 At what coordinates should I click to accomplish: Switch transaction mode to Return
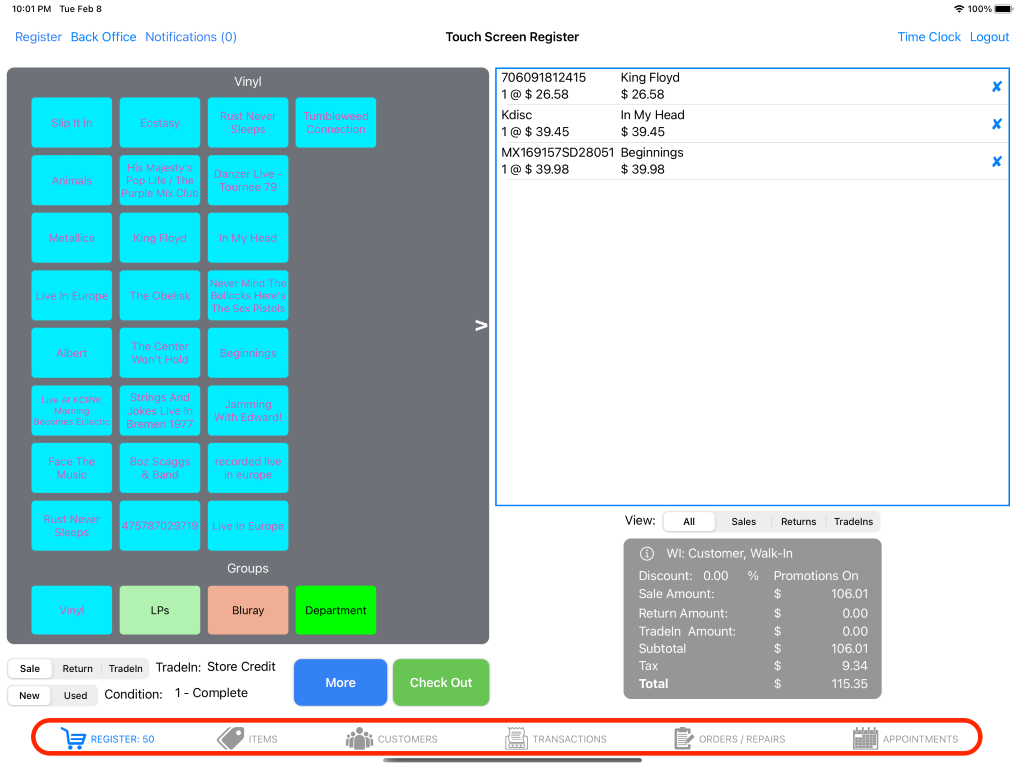pos(77,669)
